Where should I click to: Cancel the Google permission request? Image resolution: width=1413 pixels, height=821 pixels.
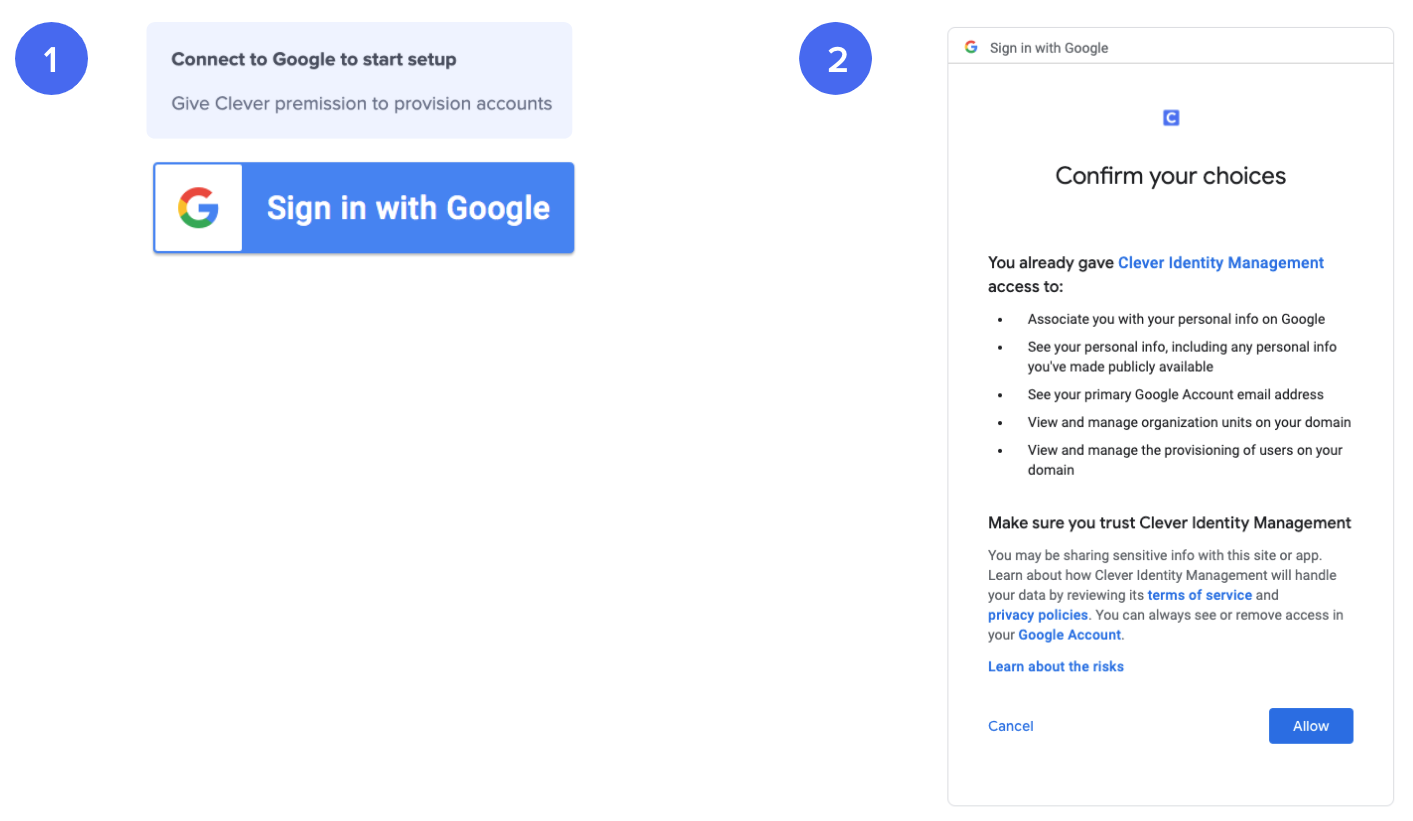(x=1011, y=726)
